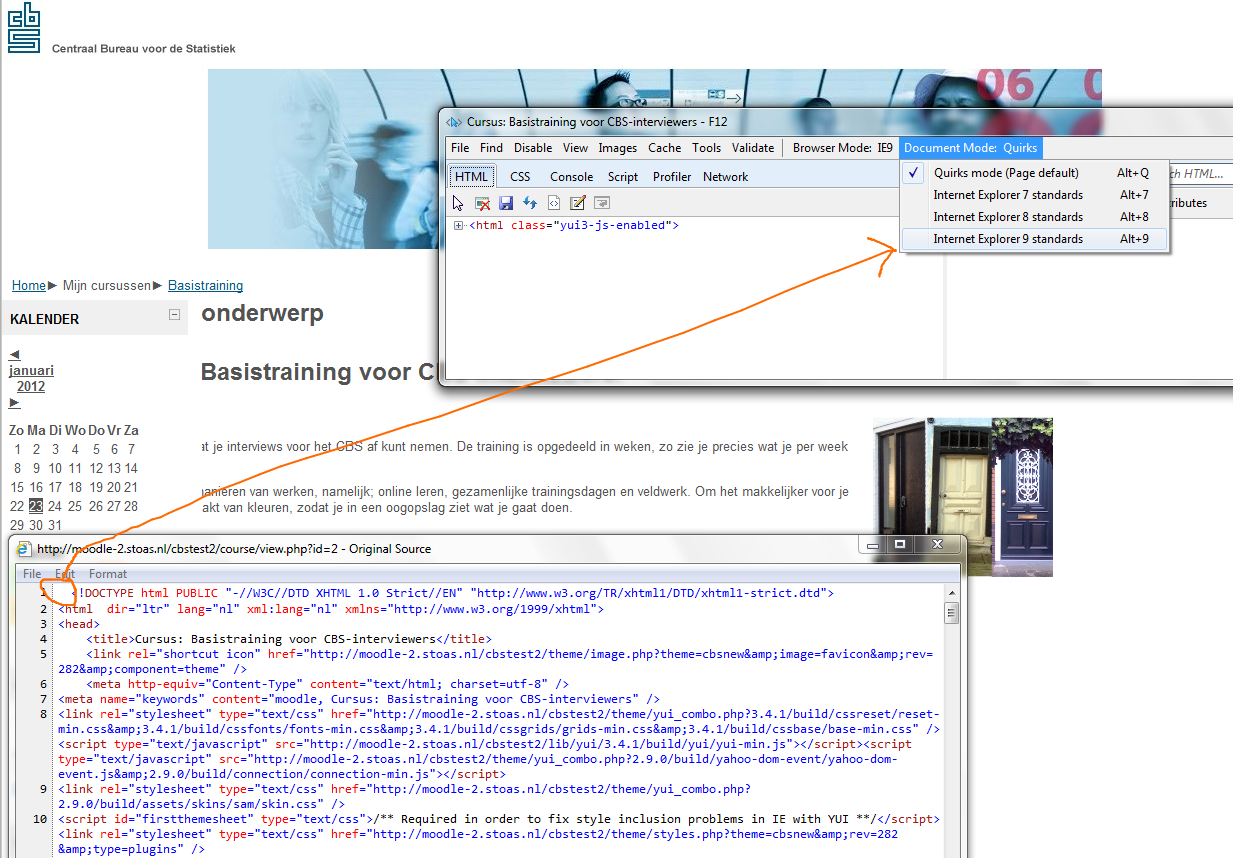This screenshot has height=858, width=1233.
Task: Maximize the Original Source window
Action: pos(900,544)
